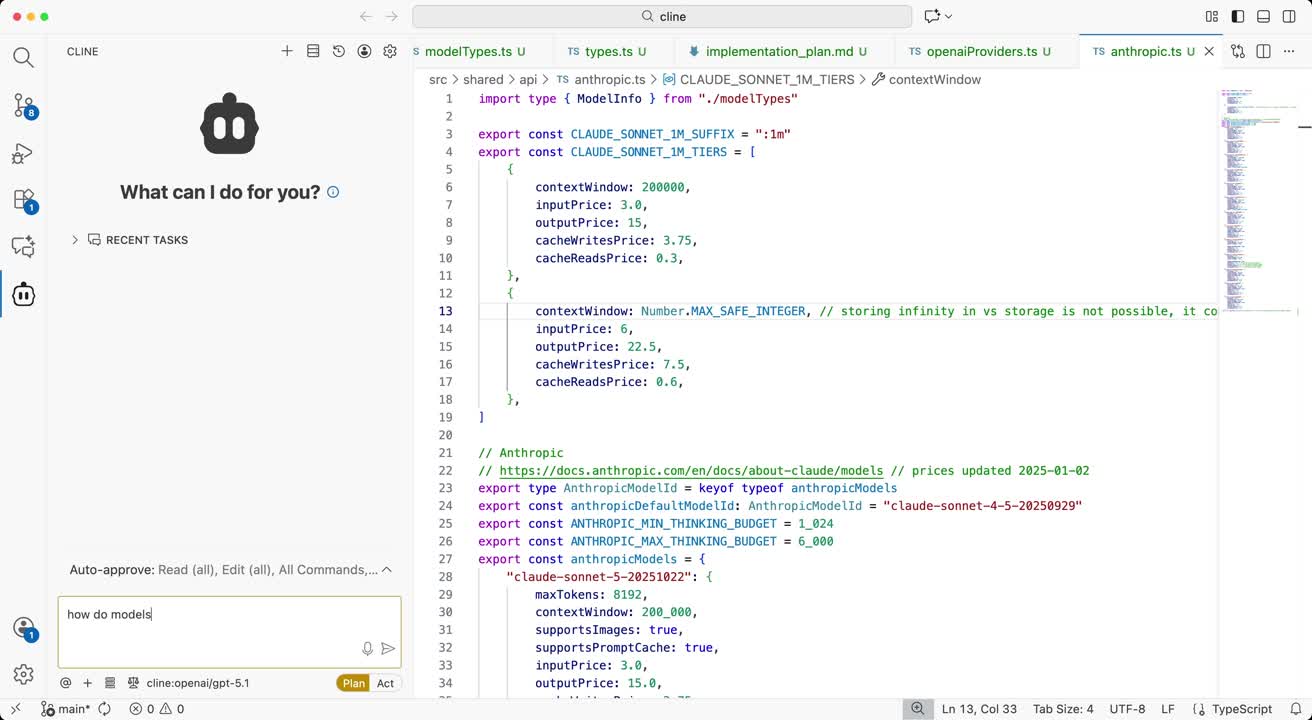1312x720 pixels.
Task: Open Cline MCP servers panel
Action: click(x=313, y=51)
